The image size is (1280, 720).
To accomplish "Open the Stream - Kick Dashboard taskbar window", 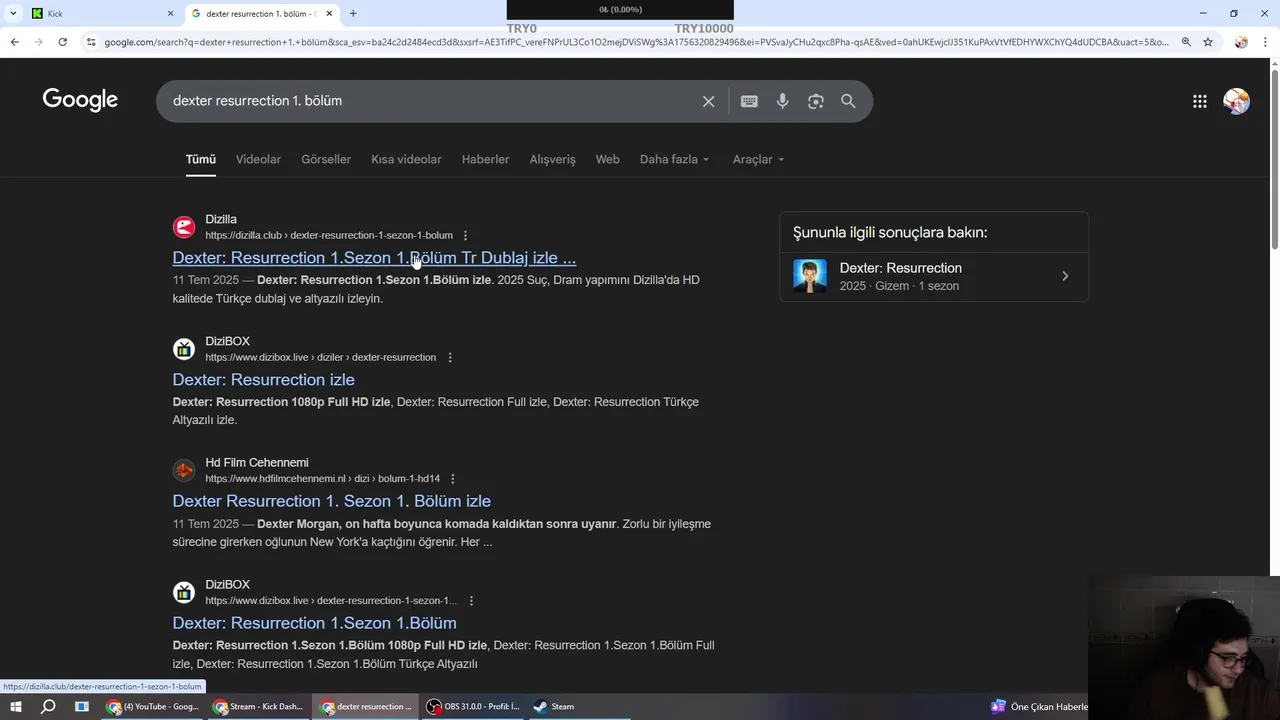I will click(259, 706).
